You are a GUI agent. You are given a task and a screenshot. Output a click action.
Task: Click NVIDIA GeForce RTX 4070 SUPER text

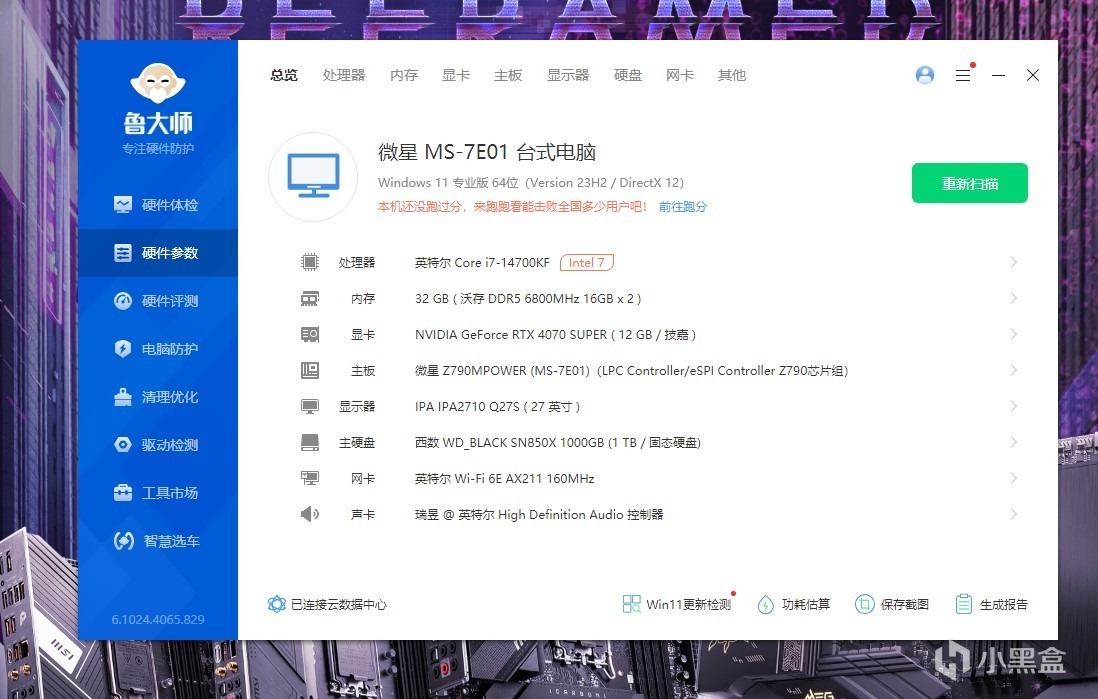point(555,335)
